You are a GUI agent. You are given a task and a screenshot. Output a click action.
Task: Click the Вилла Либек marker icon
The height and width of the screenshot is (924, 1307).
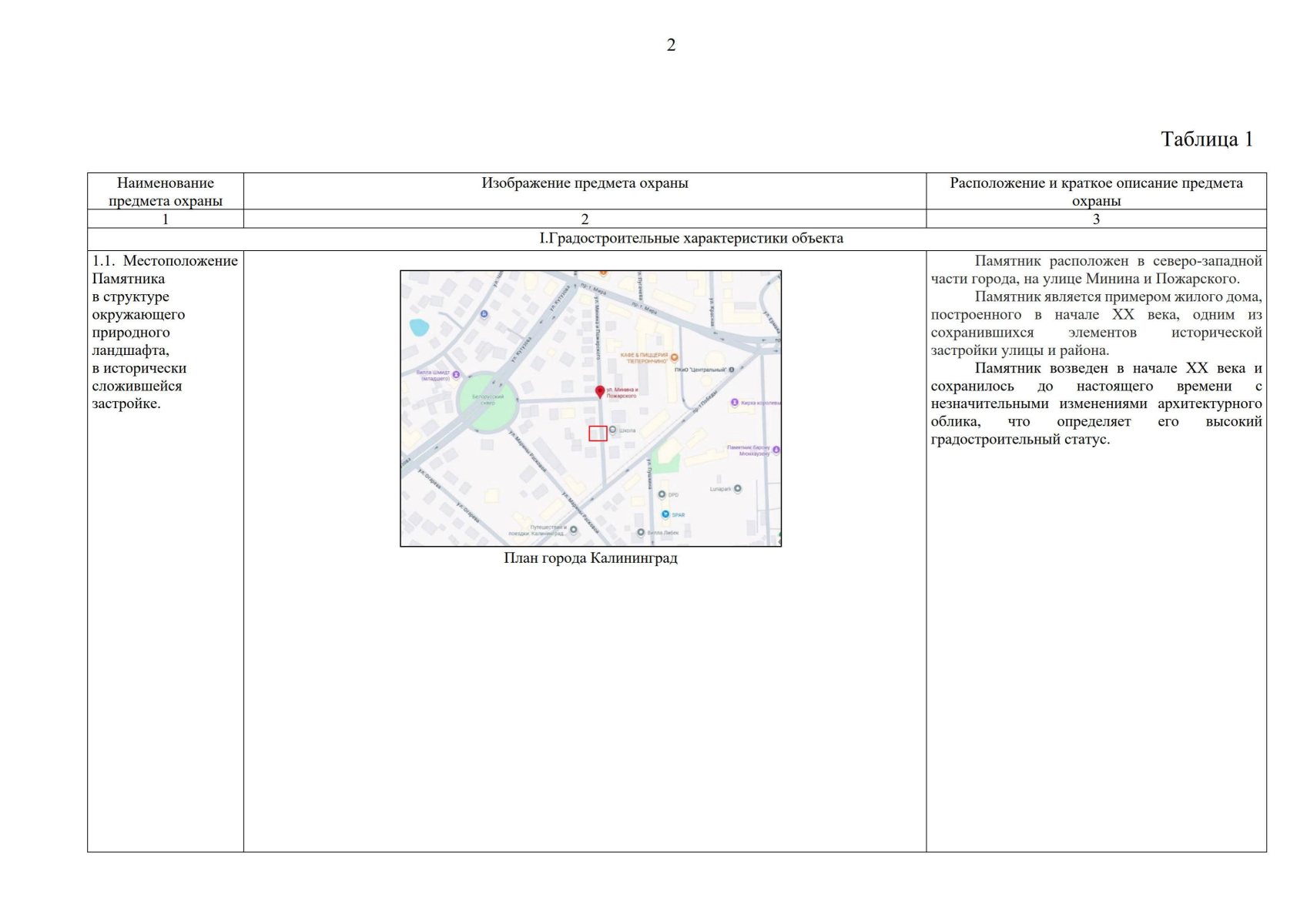click(641, 532)
